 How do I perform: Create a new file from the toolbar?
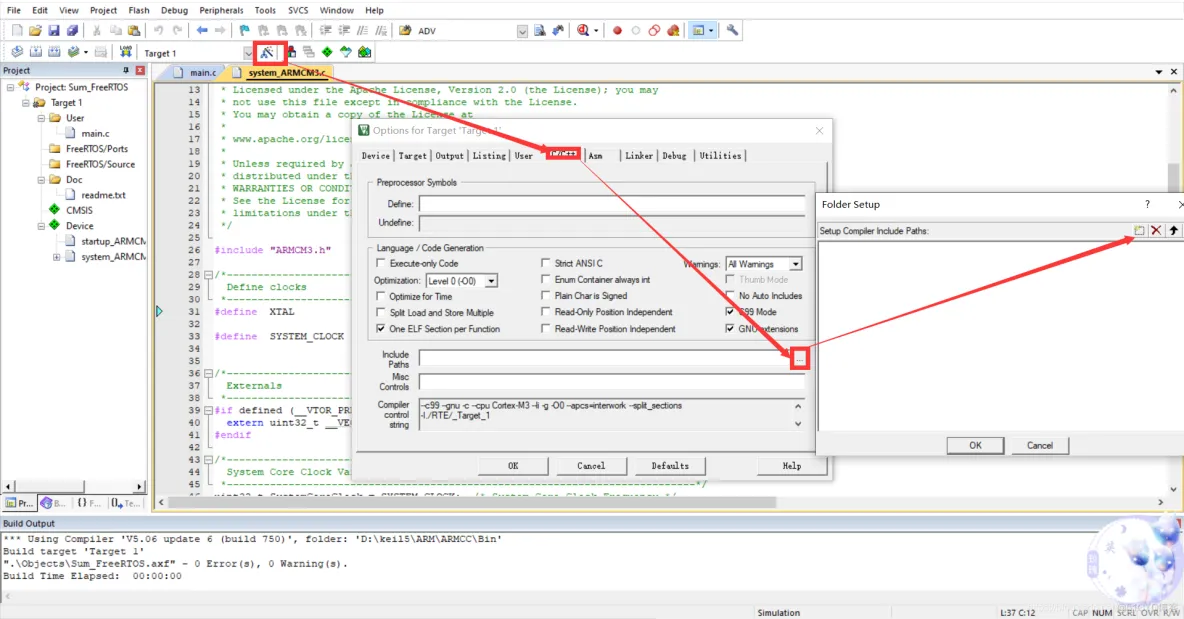tap(17, 30)
